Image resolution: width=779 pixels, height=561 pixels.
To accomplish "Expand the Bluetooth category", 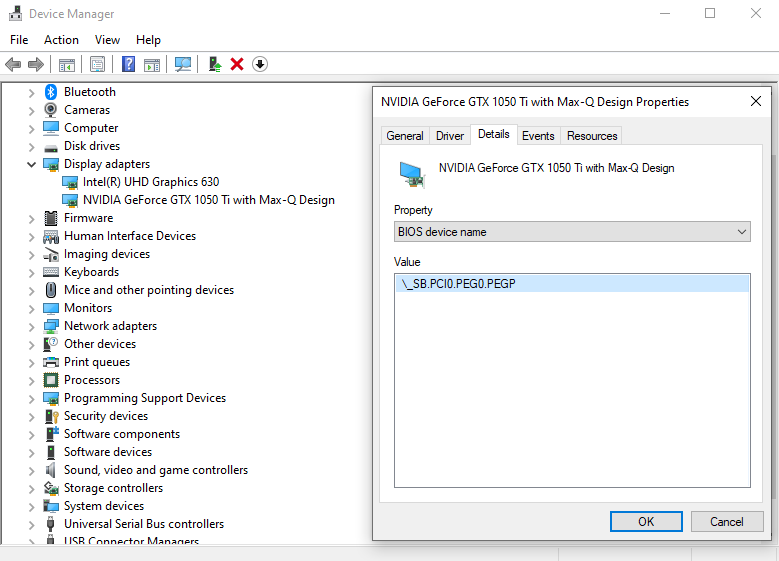I will (32, 92).
